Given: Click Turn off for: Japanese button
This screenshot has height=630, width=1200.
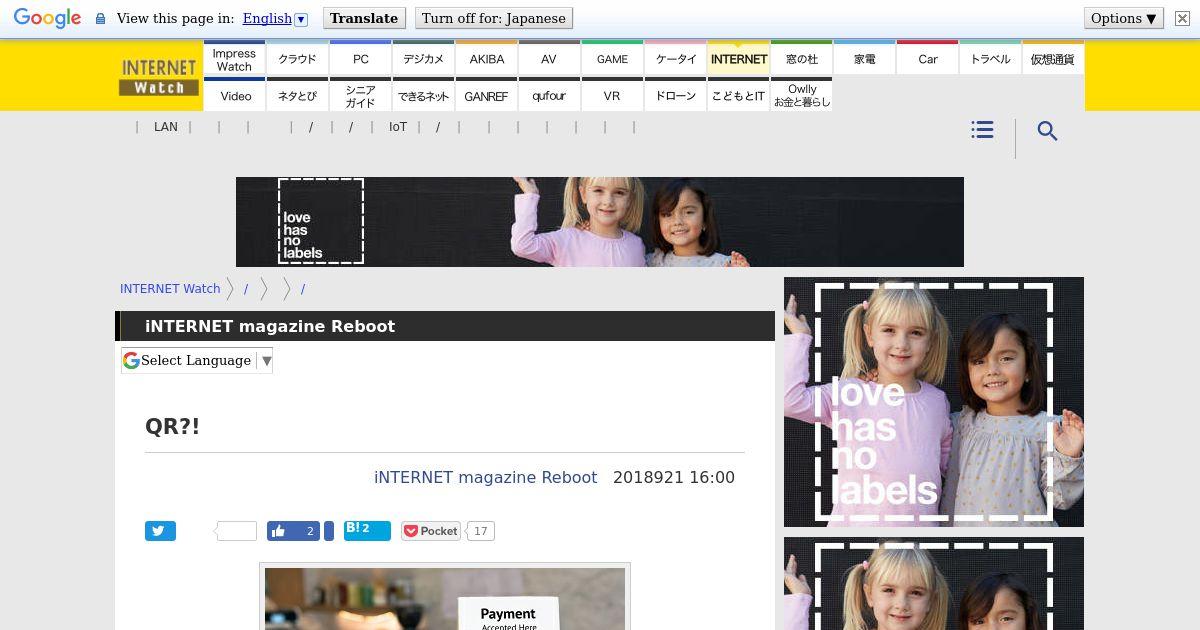Looking at the screenshot, I should coord(493,18).
